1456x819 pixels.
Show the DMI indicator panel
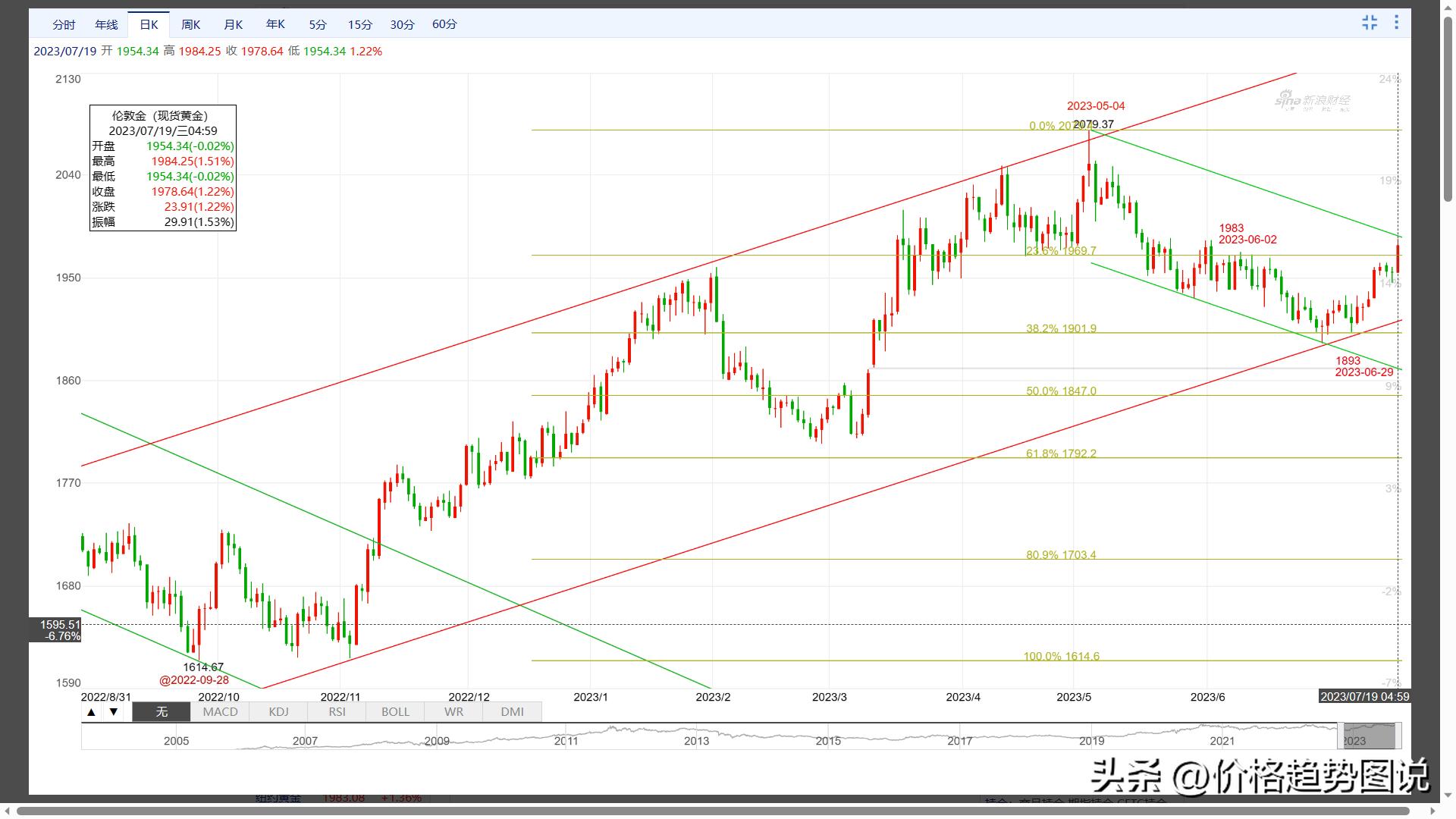click(512, 712)
